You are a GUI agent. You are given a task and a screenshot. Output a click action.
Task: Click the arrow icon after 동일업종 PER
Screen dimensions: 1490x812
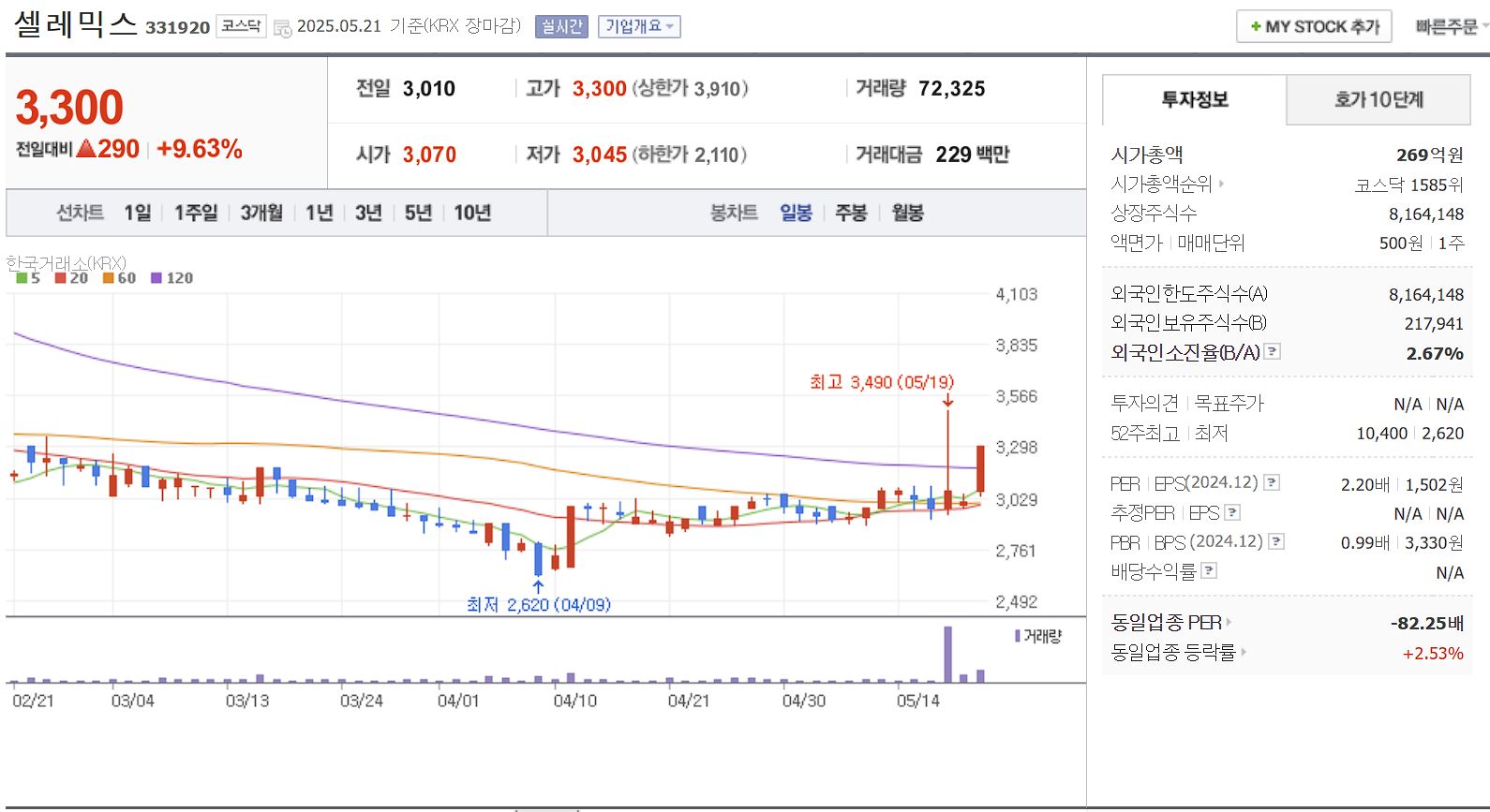pos(1229,622)
